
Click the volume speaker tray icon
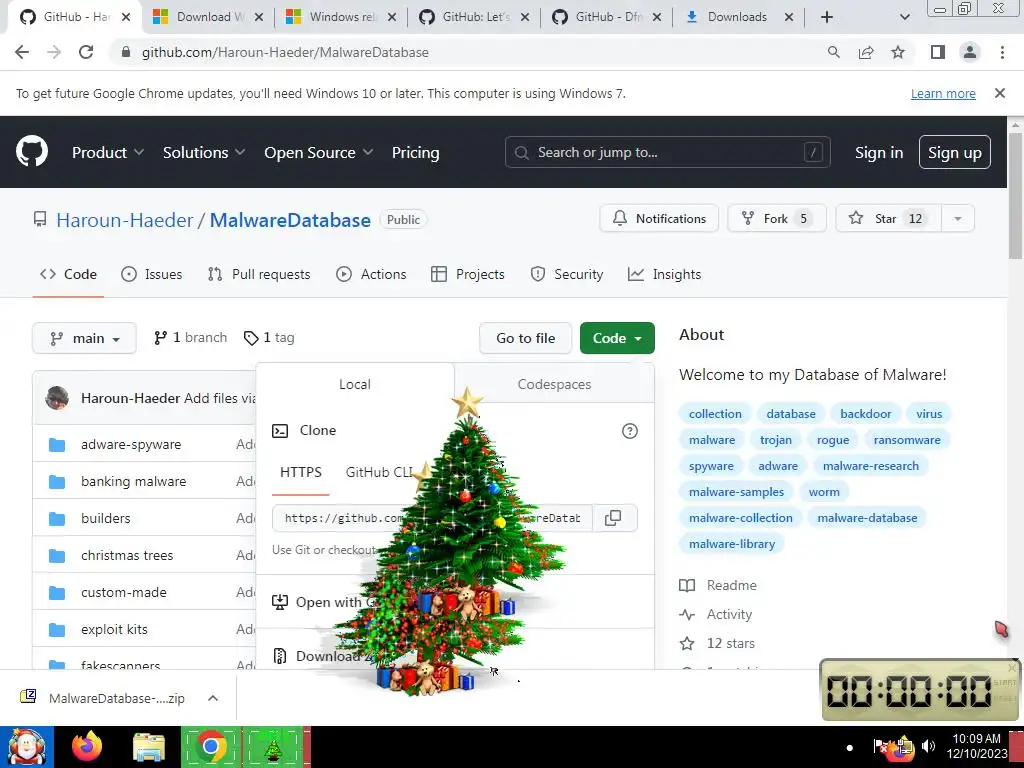928,746
